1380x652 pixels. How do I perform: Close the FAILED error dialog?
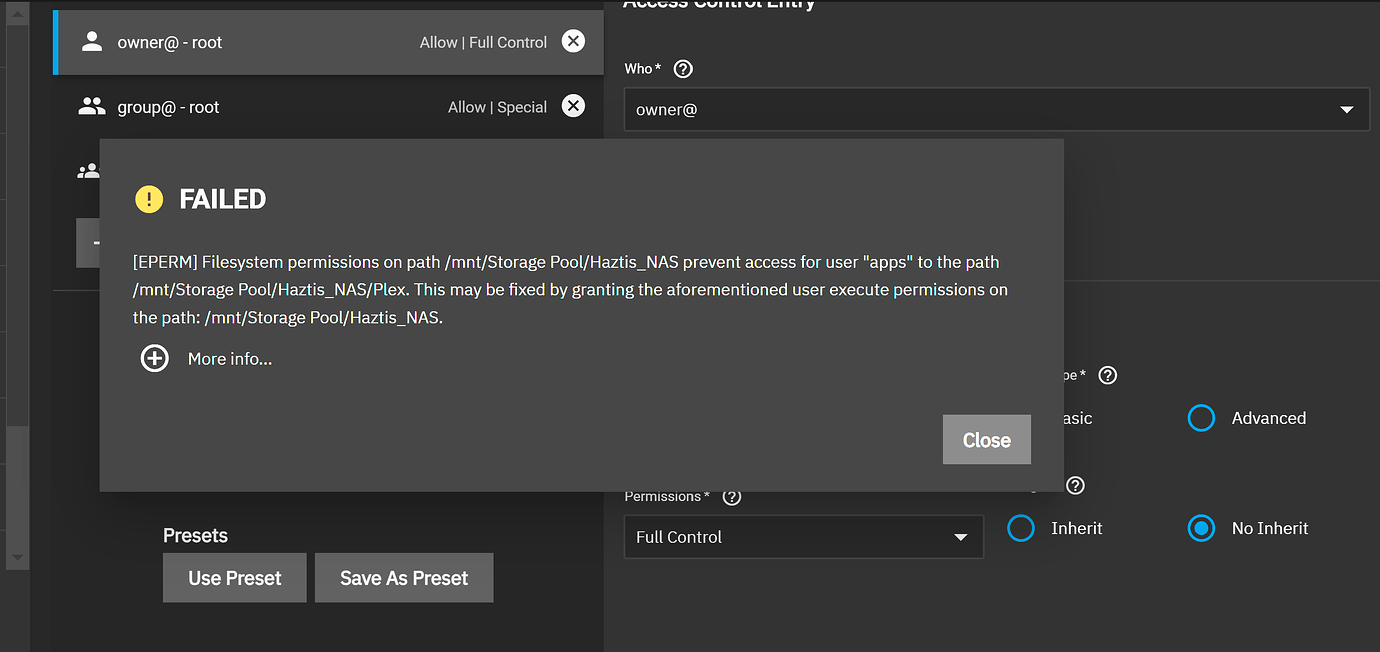pyautogui.click(x=986, y=439)
